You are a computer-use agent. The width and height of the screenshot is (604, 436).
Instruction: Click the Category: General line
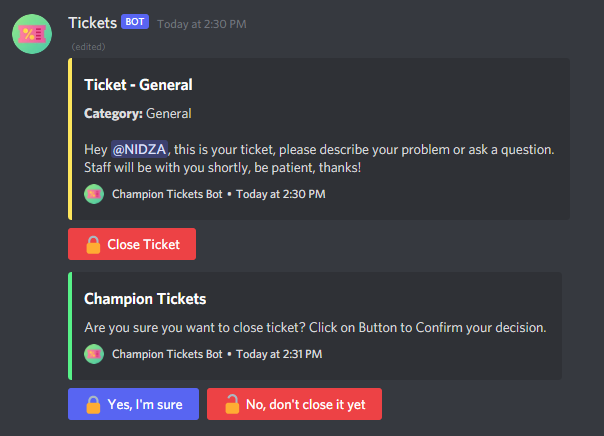pyautogui.click(x=137, y=114)
